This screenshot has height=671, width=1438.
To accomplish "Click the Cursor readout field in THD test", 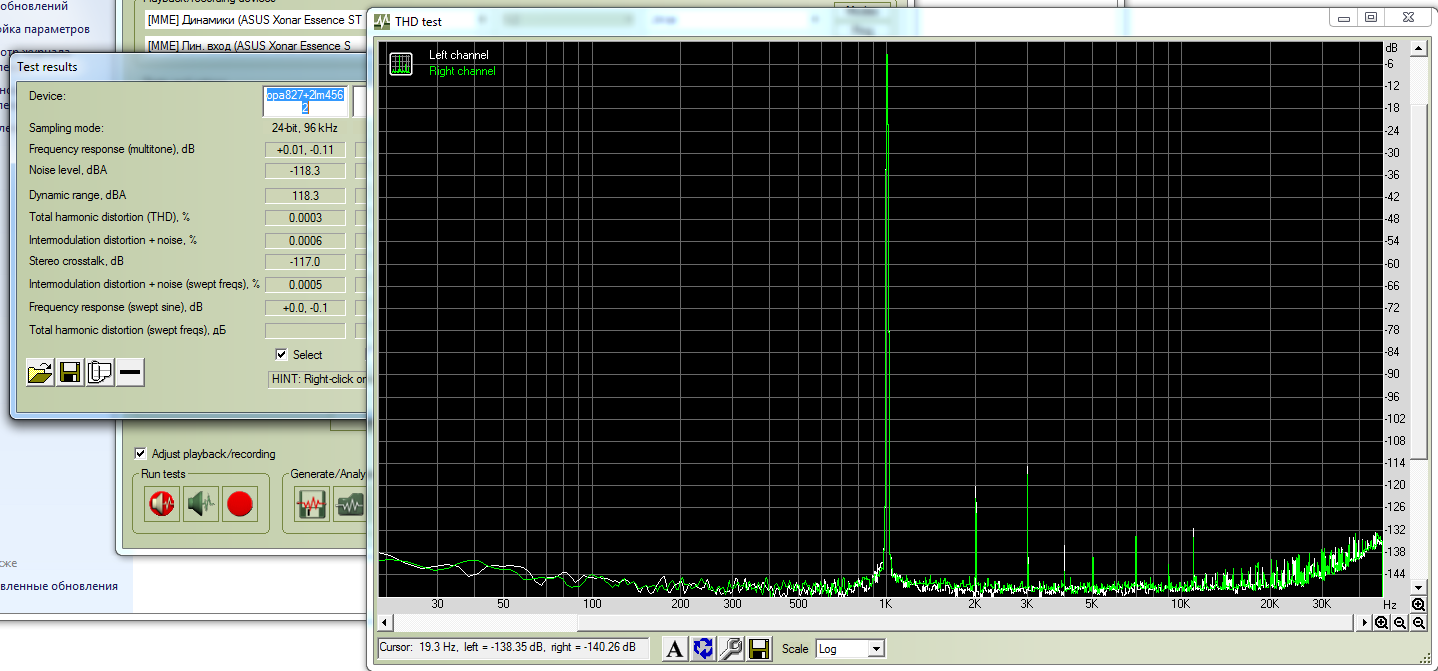I will pos(513,648).
